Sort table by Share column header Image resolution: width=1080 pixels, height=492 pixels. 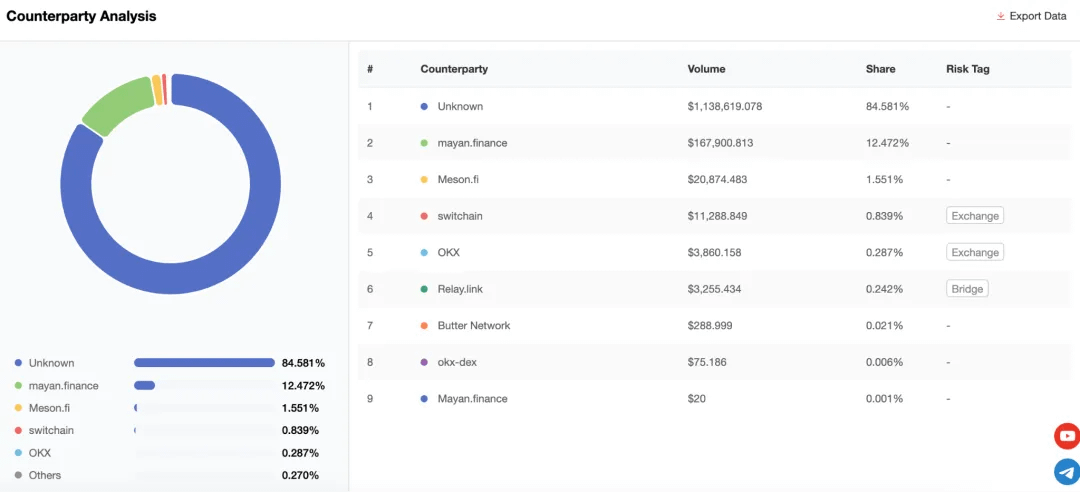pos(880,69)
